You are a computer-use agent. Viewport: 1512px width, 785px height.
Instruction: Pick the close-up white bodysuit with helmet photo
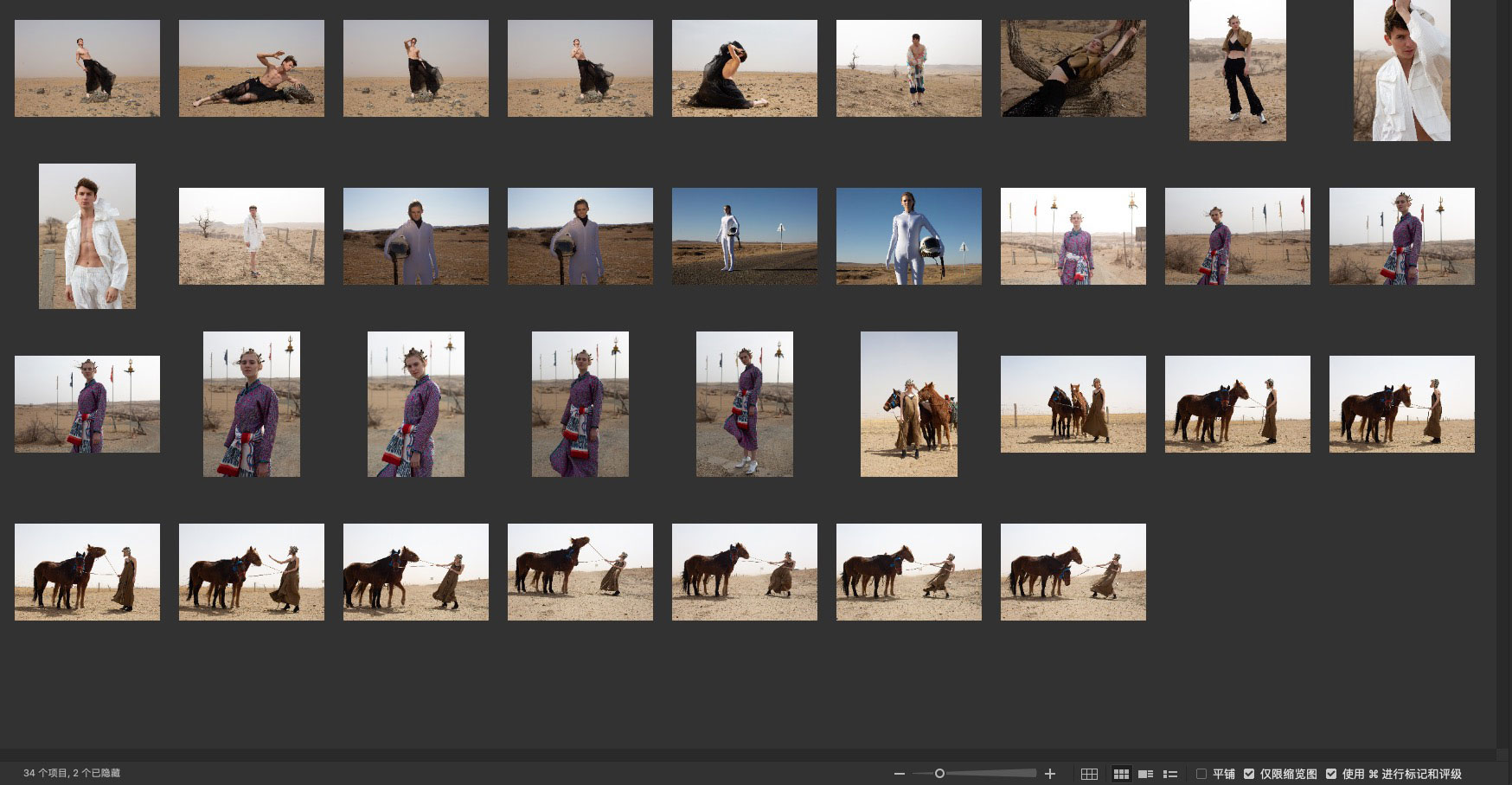909,236
